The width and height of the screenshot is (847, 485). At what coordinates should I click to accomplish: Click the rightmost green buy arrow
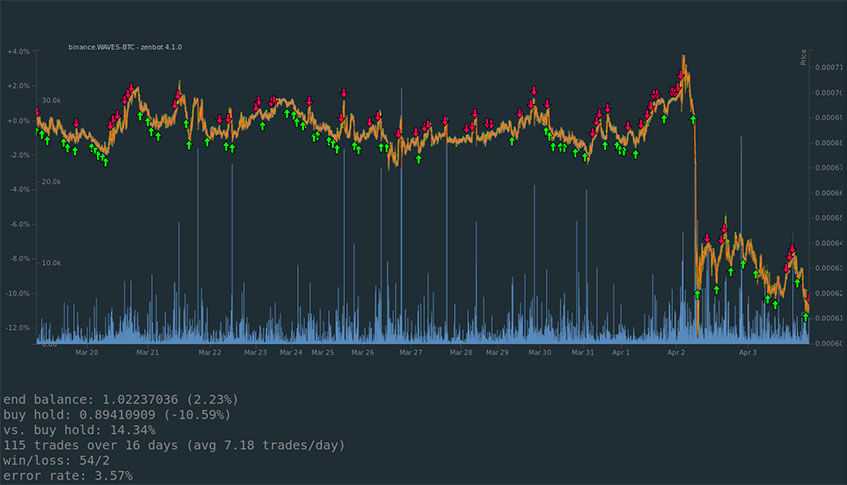pos(805,316)
